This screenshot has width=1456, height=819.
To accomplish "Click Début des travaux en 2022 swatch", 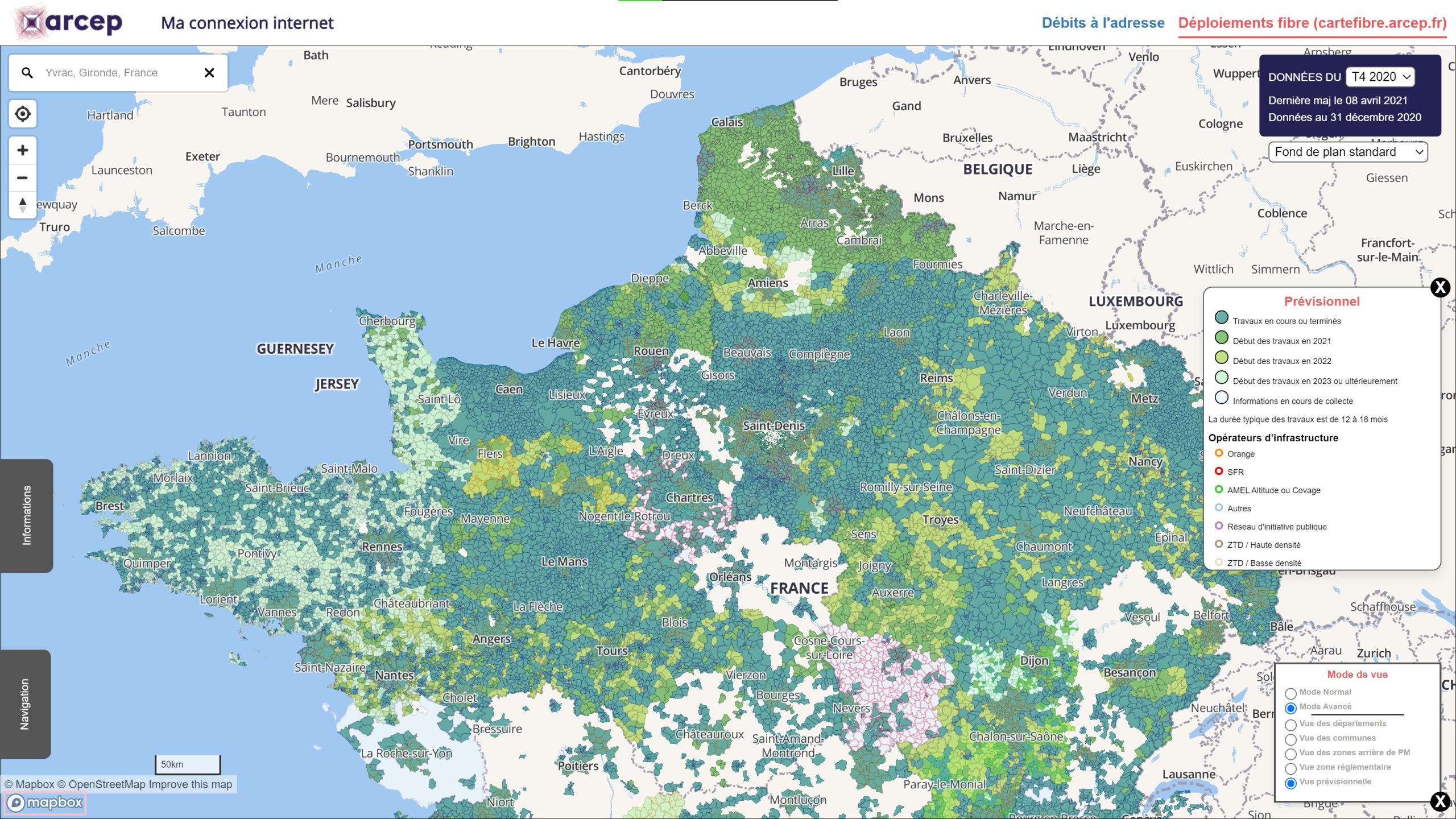I will tap(1222, 357).
